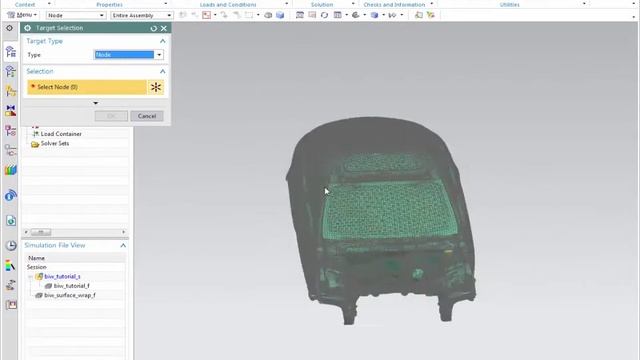Close the Target Selection dialog
This screenshot has height=360, width=640.
164,28
